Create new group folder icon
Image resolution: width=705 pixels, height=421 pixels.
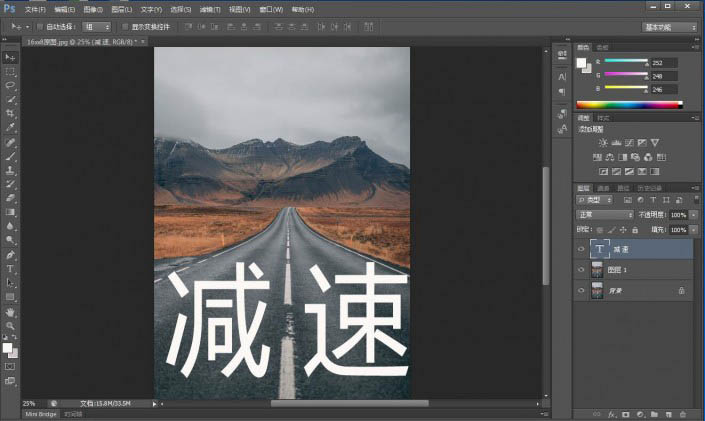[x=654, y=414]
